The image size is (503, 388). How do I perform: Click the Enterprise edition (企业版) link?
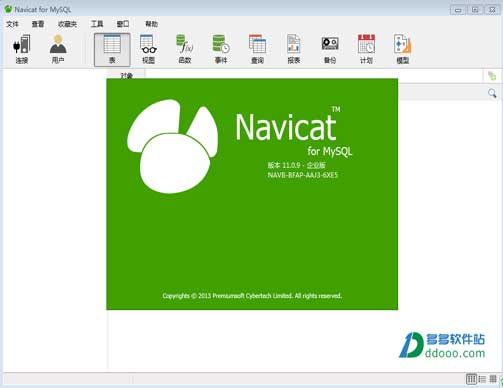[316, 165]
